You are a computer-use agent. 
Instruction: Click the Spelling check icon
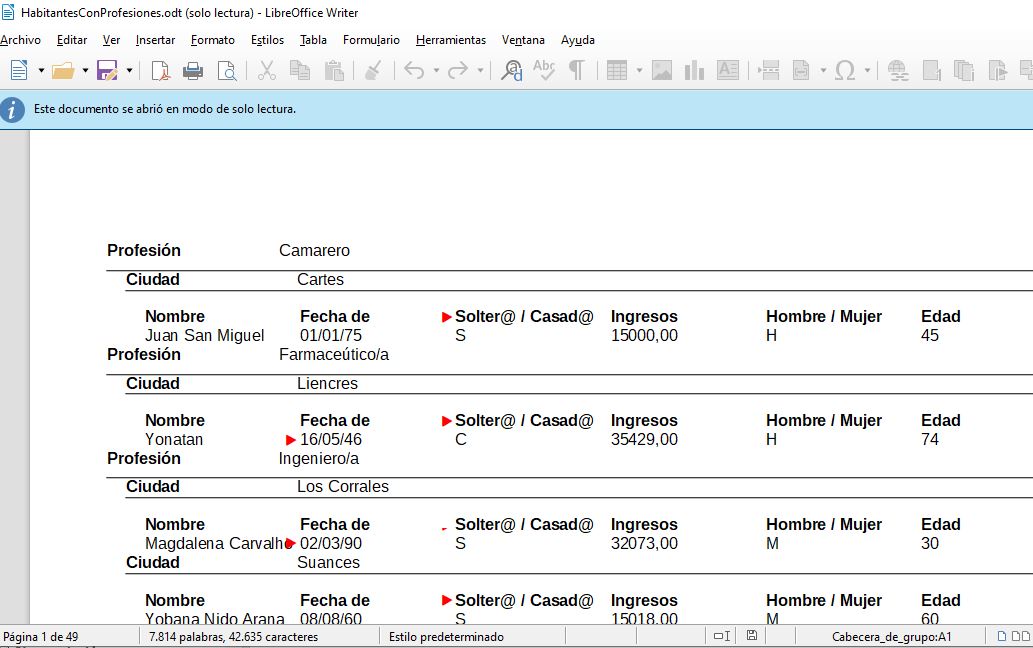click(x=544, y=70)
